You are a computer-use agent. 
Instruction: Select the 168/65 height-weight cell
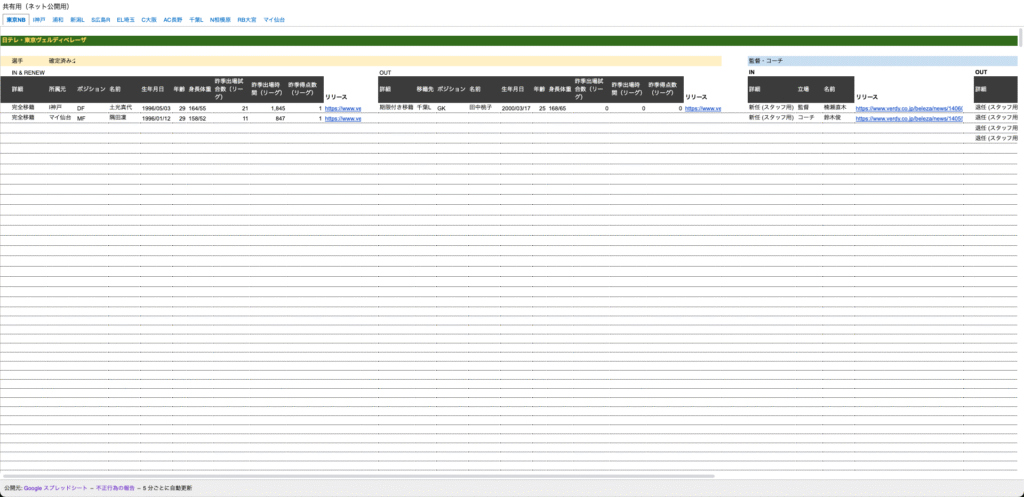click(557, 108)
